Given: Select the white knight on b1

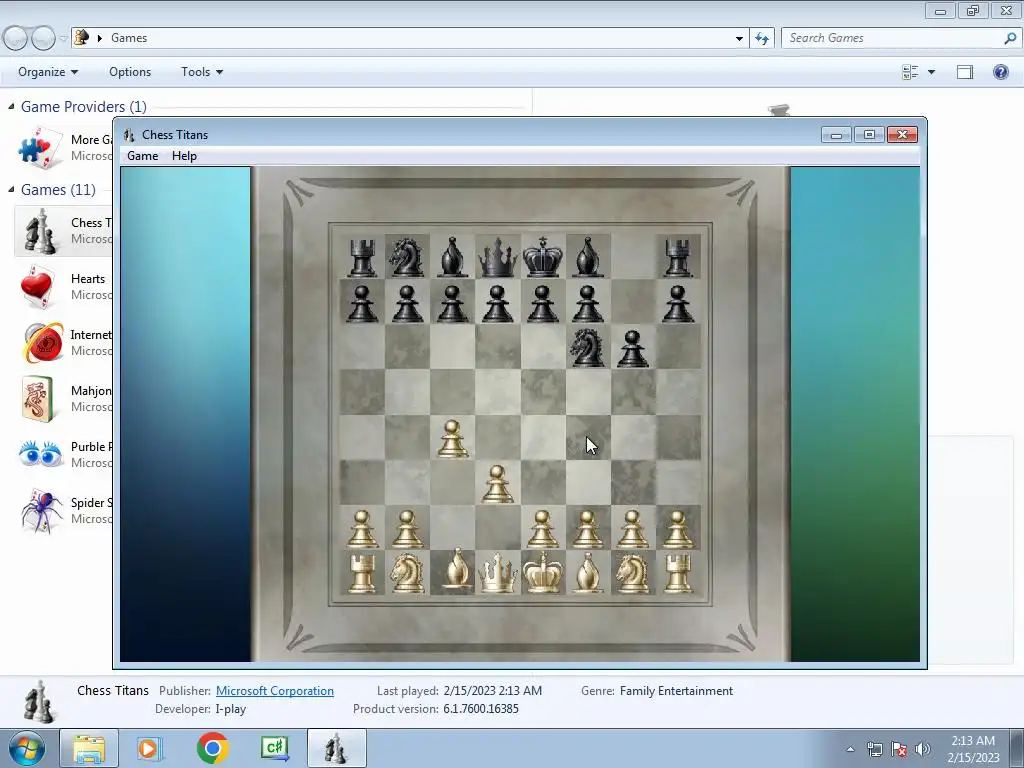Looking at the screenshot, I should 407,573.
